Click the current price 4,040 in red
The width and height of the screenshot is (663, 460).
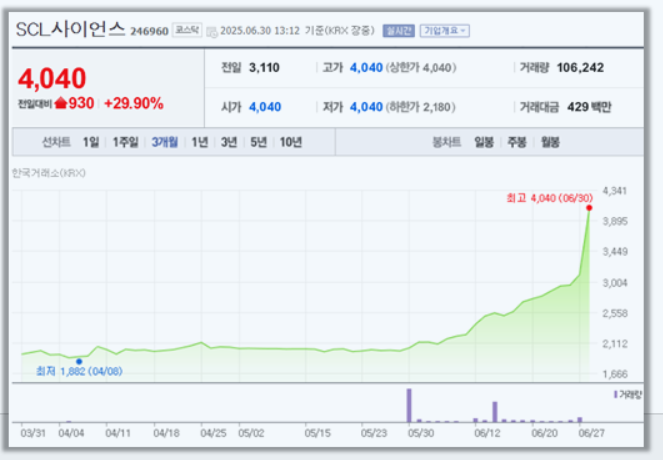[52, 78]
